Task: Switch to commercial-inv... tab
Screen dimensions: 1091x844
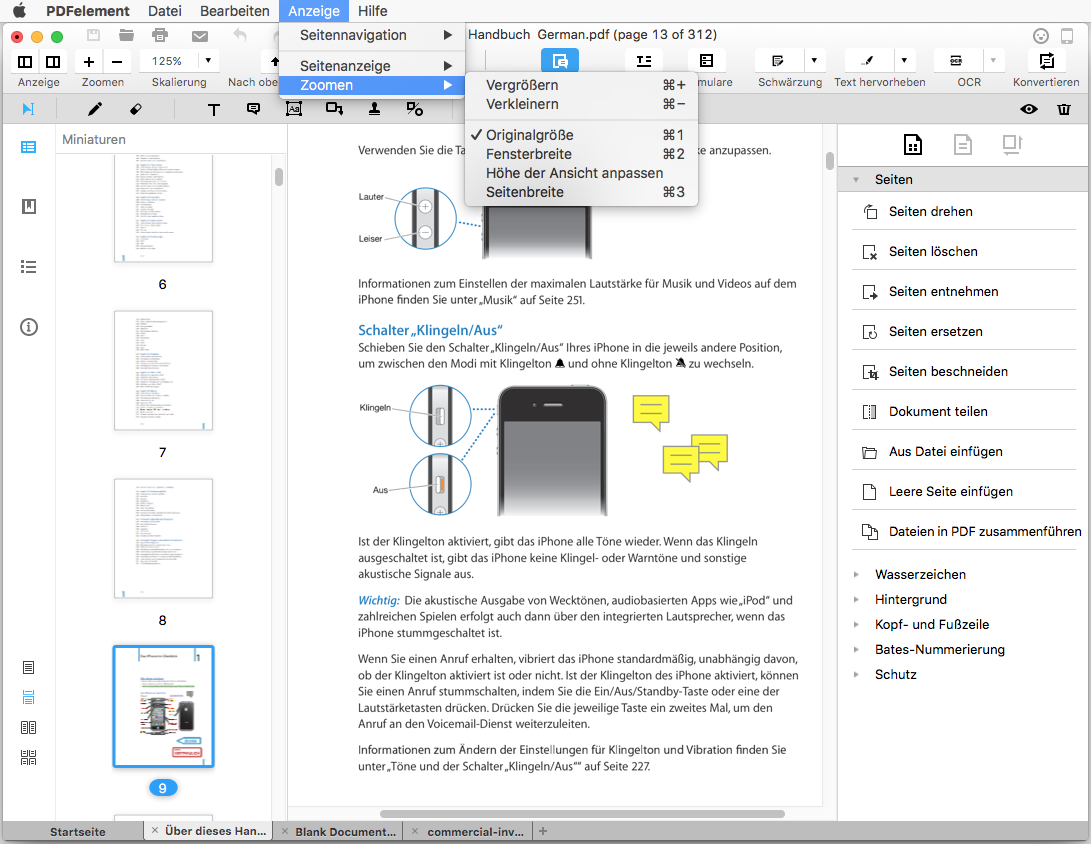Action: click(475, 831)
